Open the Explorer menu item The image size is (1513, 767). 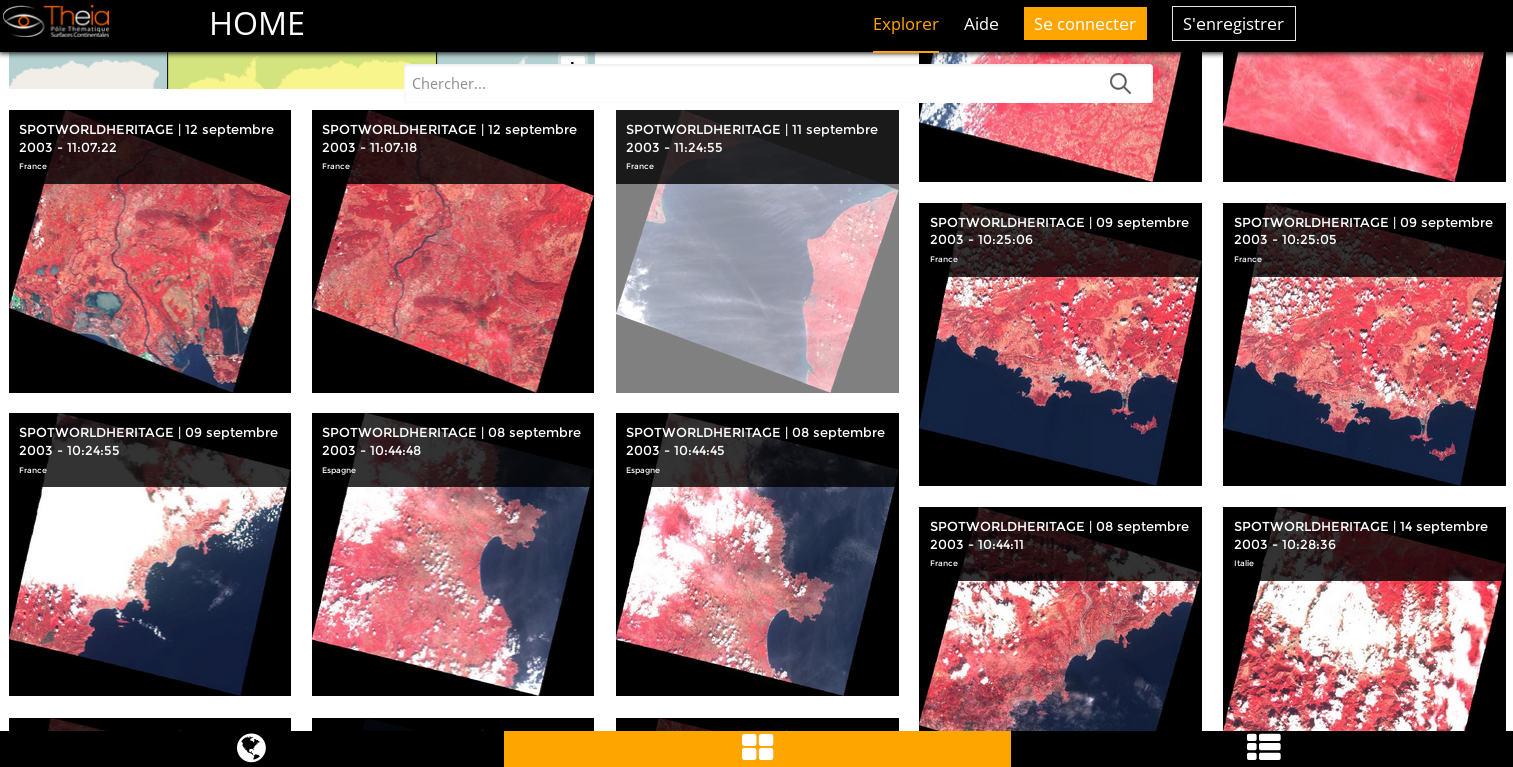coord(905,24)
